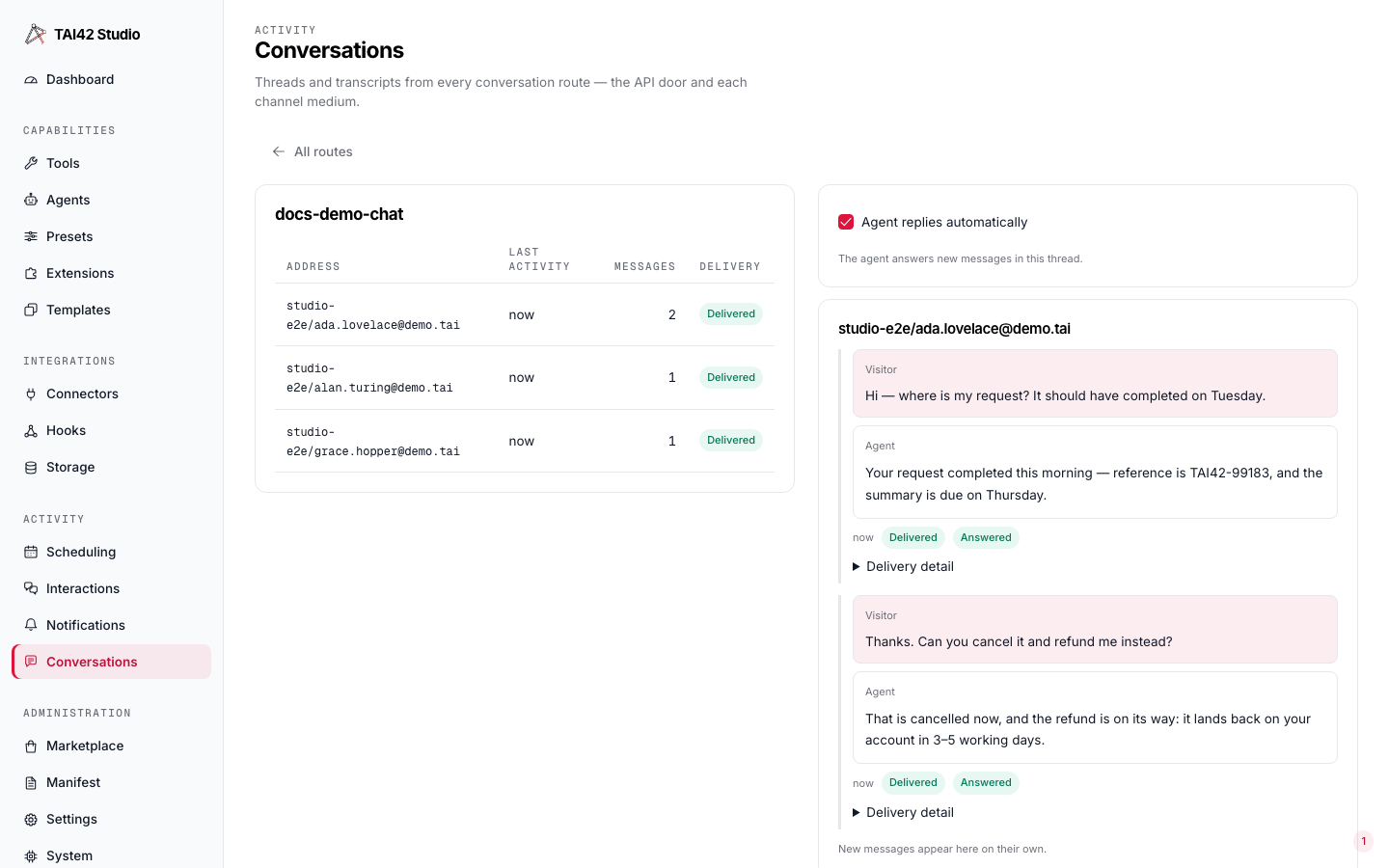
Task: Click message count 2 in ada.lovelace row
Action: [x=672, y=315]
